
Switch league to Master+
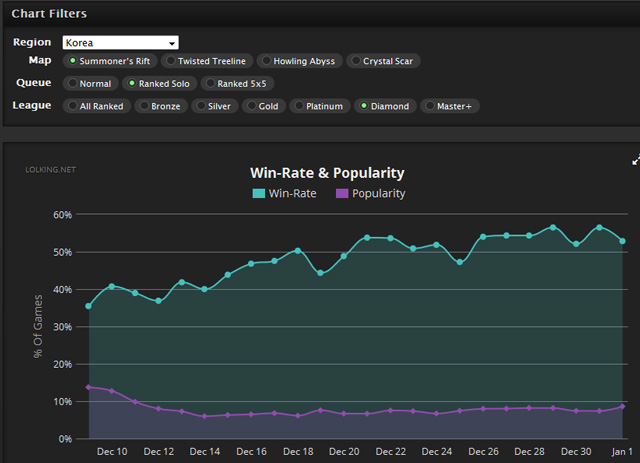coord(449,106)
